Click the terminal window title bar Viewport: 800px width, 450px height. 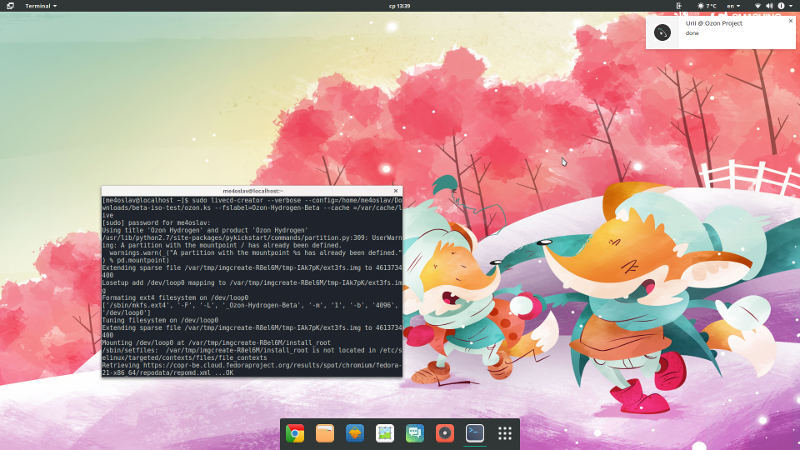(x=252, y=191)
